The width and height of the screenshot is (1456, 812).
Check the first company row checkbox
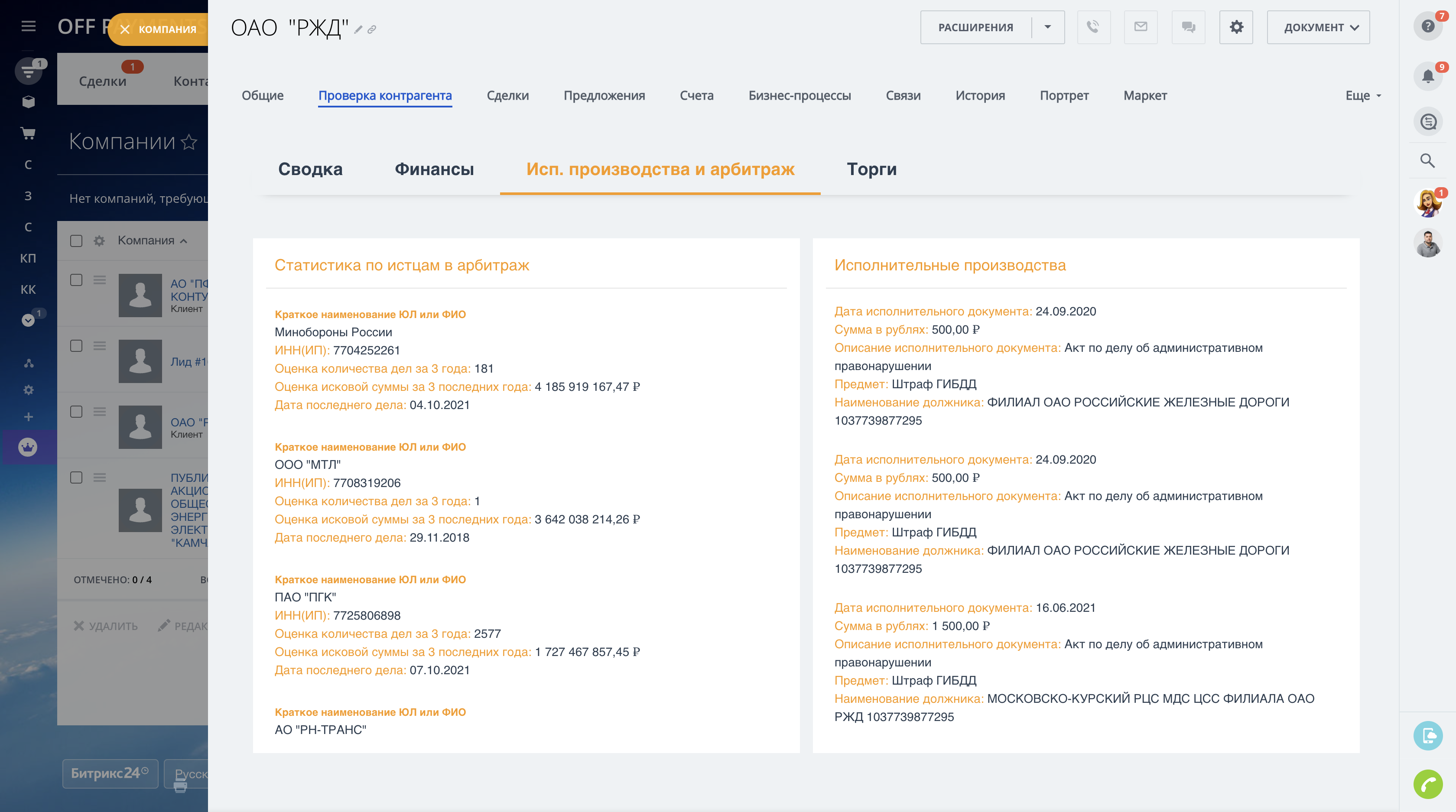[x=76, y=280]
